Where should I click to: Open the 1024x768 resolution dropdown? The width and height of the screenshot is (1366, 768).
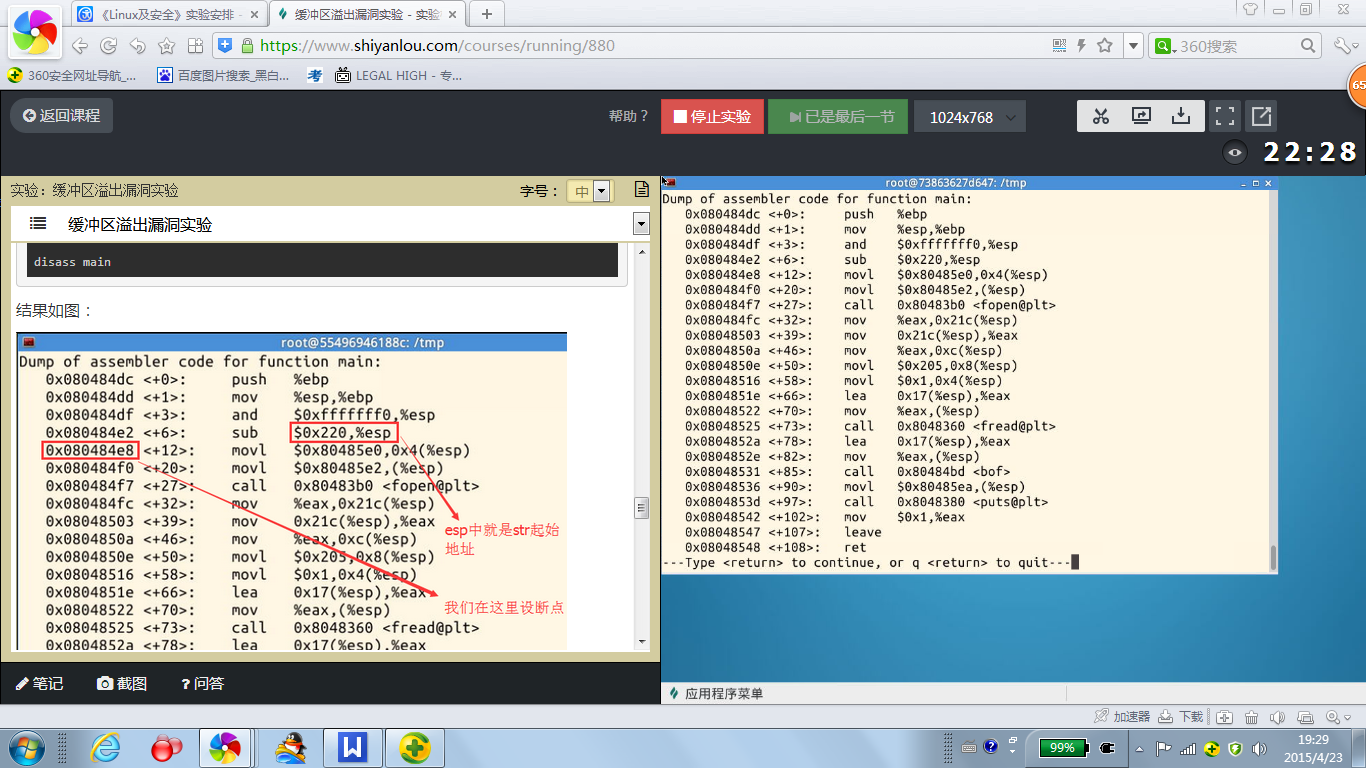click(970, 117)
